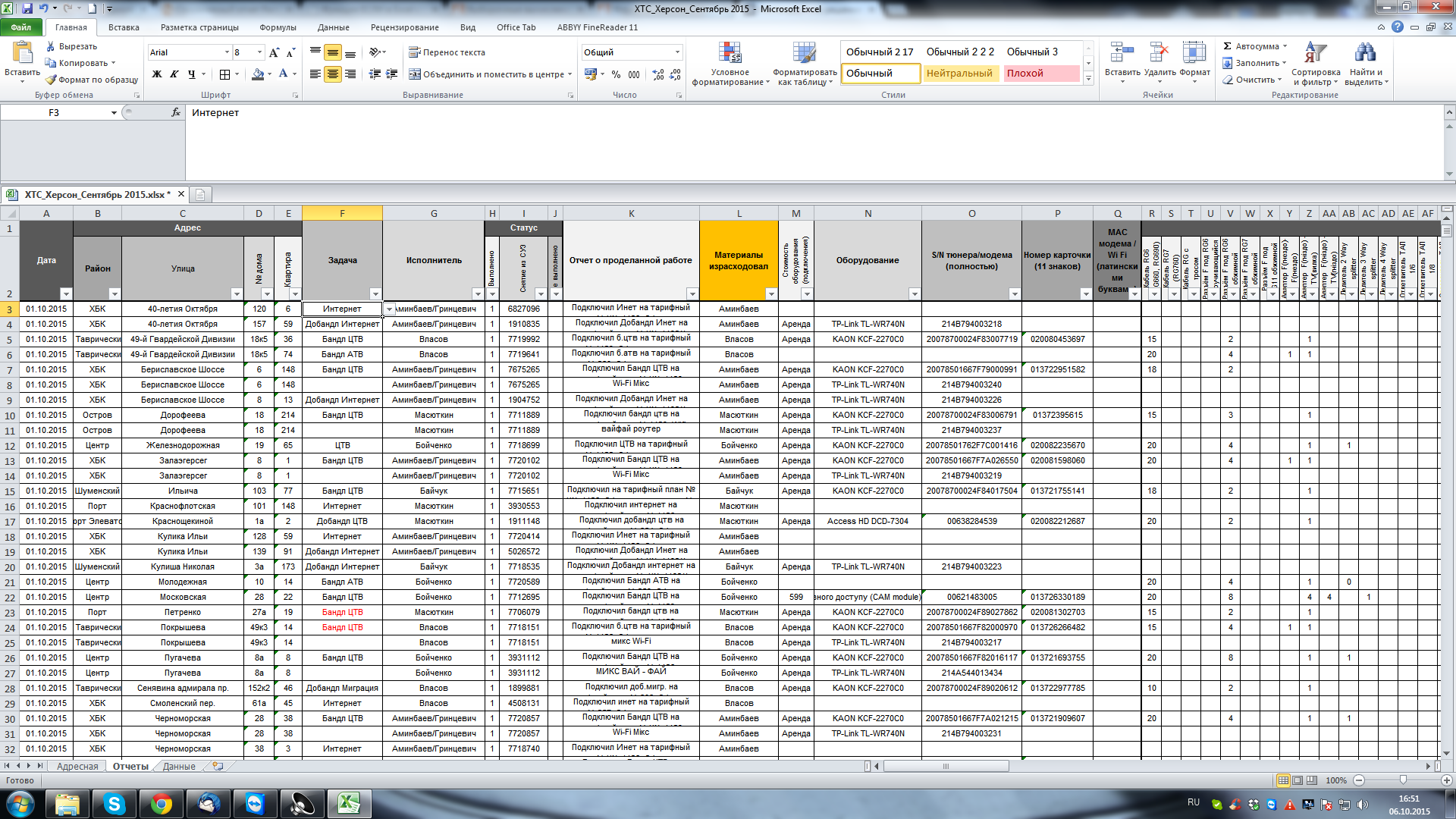Open the number format Общий dropdown
Viewport: 1456px width, 819px height.
click(x=677, y=52)
